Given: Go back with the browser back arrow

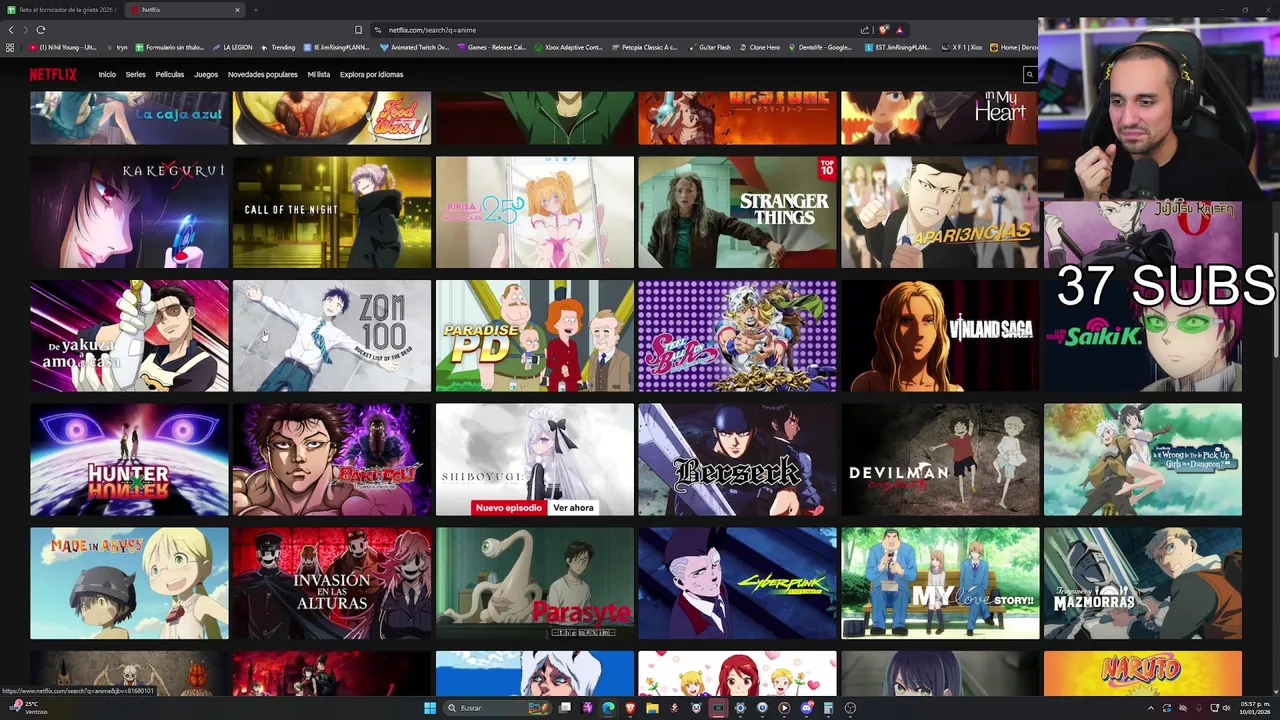Looking at the screenshot, I should point(11,30).
